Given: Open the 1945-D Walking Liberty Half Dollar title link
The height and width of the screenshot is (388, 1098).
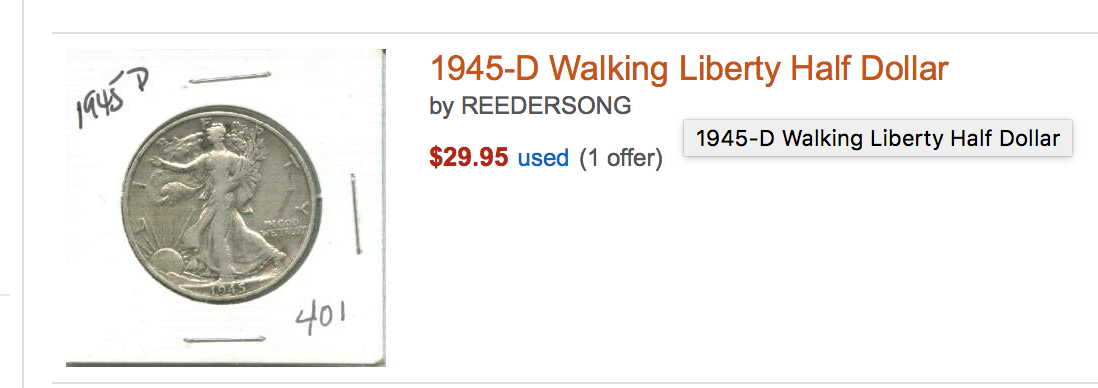Looking at the screenshot, I should (x=689, y=69).
